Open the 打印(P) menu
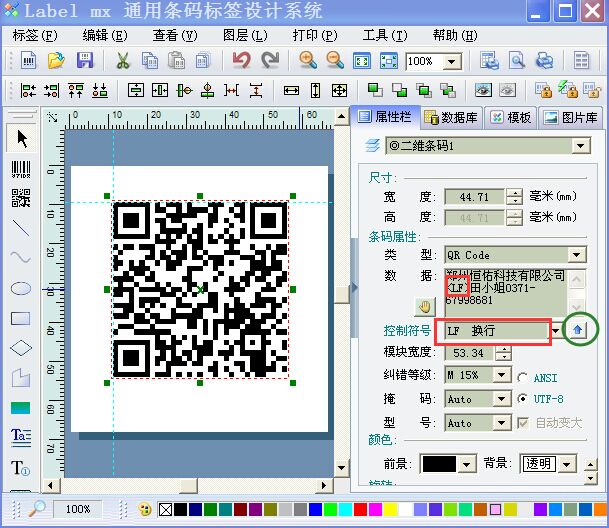The image size is (609, 528). [x=315, y=36]
